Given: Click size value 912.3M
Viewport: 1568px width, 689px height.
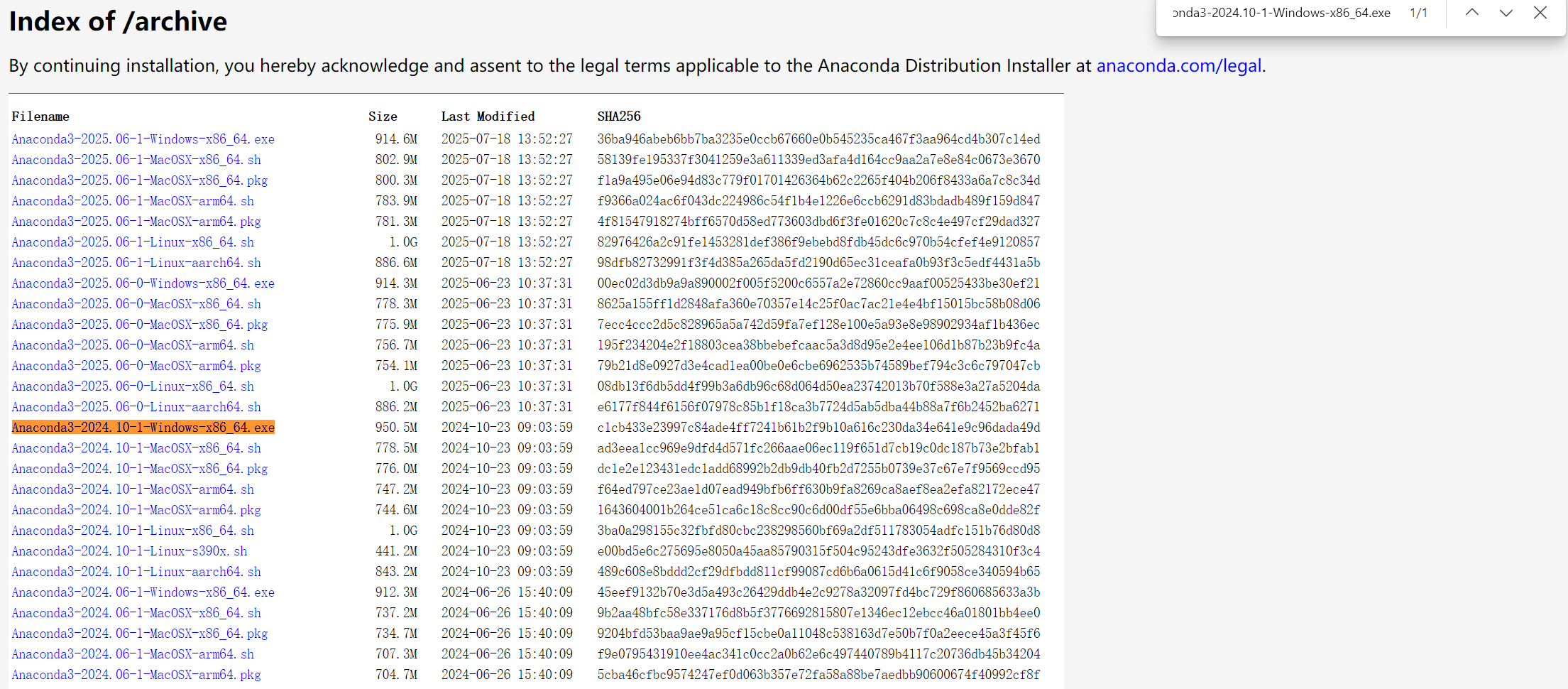Looking at the screenshot, I should [396, 592].
